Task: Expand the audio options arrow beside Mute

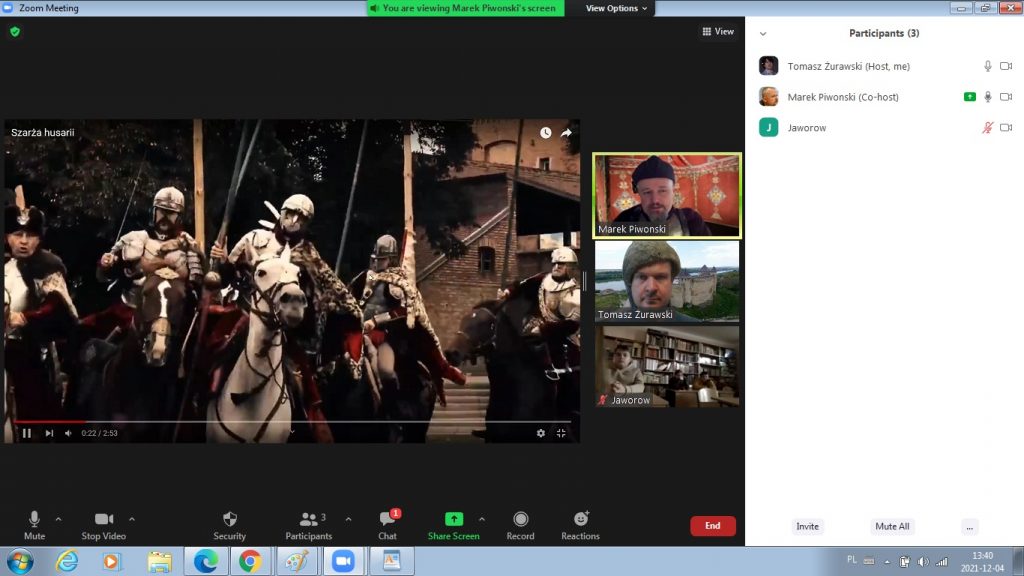Action: coord(58,519)
